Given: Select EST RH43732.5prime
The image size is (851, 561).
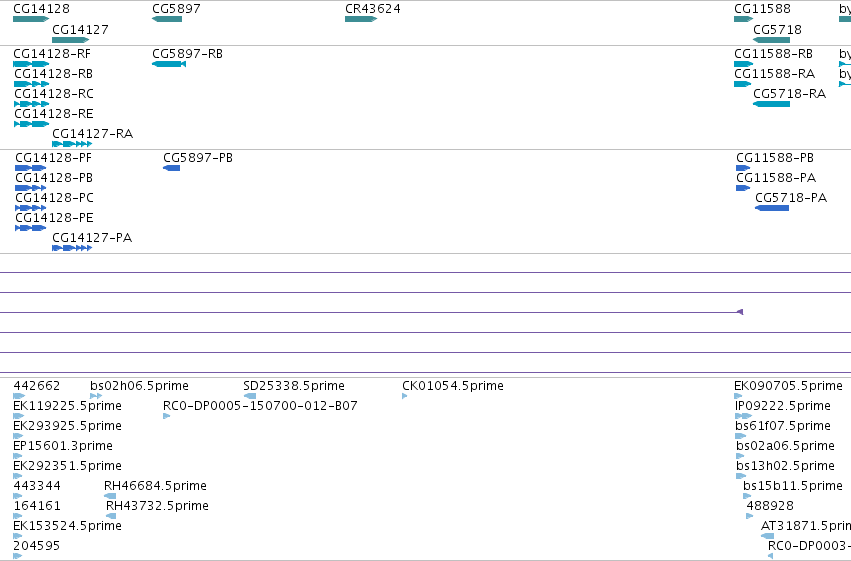Looking at the screenshot, I should click(x=111, y=516).
